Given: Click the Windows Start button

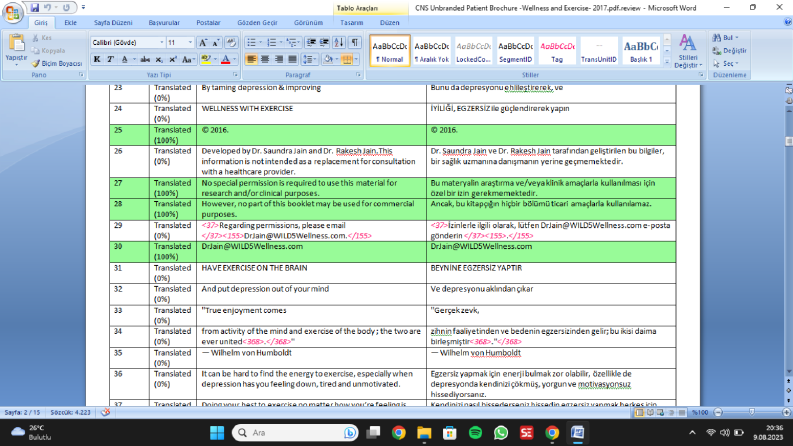Looking at the screenshot, I should click(x=217, y=432).
